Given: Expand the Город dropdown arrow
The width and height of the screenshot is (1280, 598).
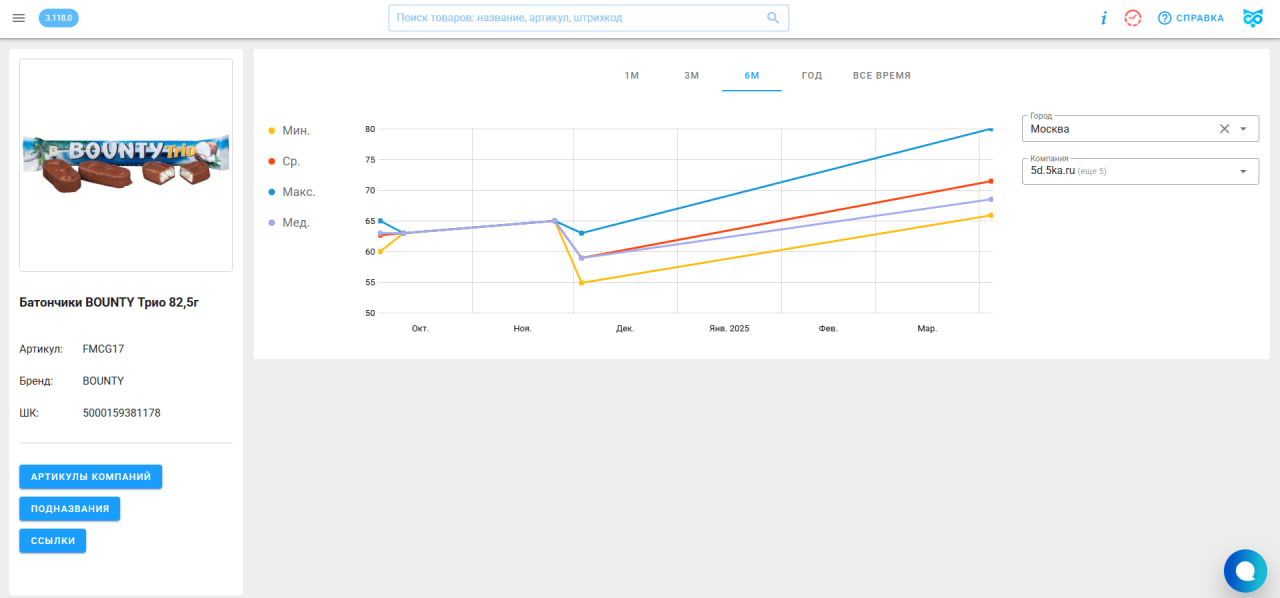Looking at the screenshot, I should (x=1243, y=129).
